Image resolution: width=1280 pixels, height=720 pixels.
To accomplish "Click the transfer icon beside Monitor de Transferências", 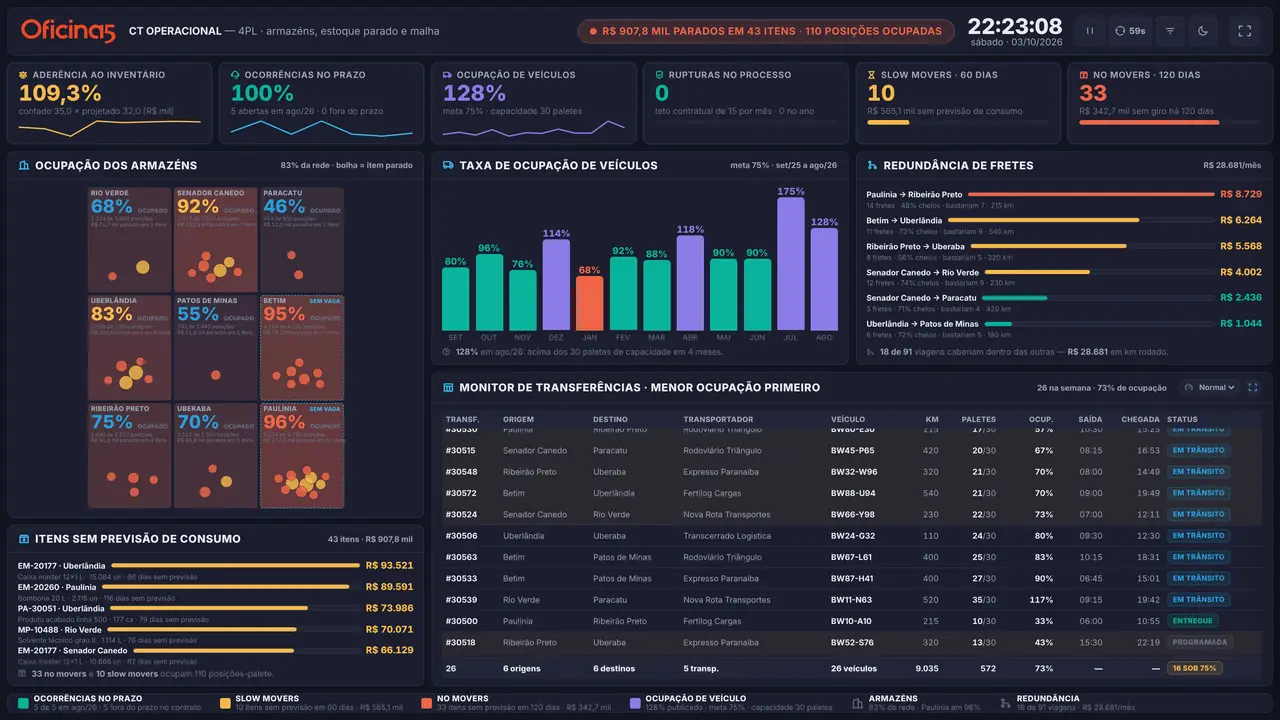I will coord(448,388).
